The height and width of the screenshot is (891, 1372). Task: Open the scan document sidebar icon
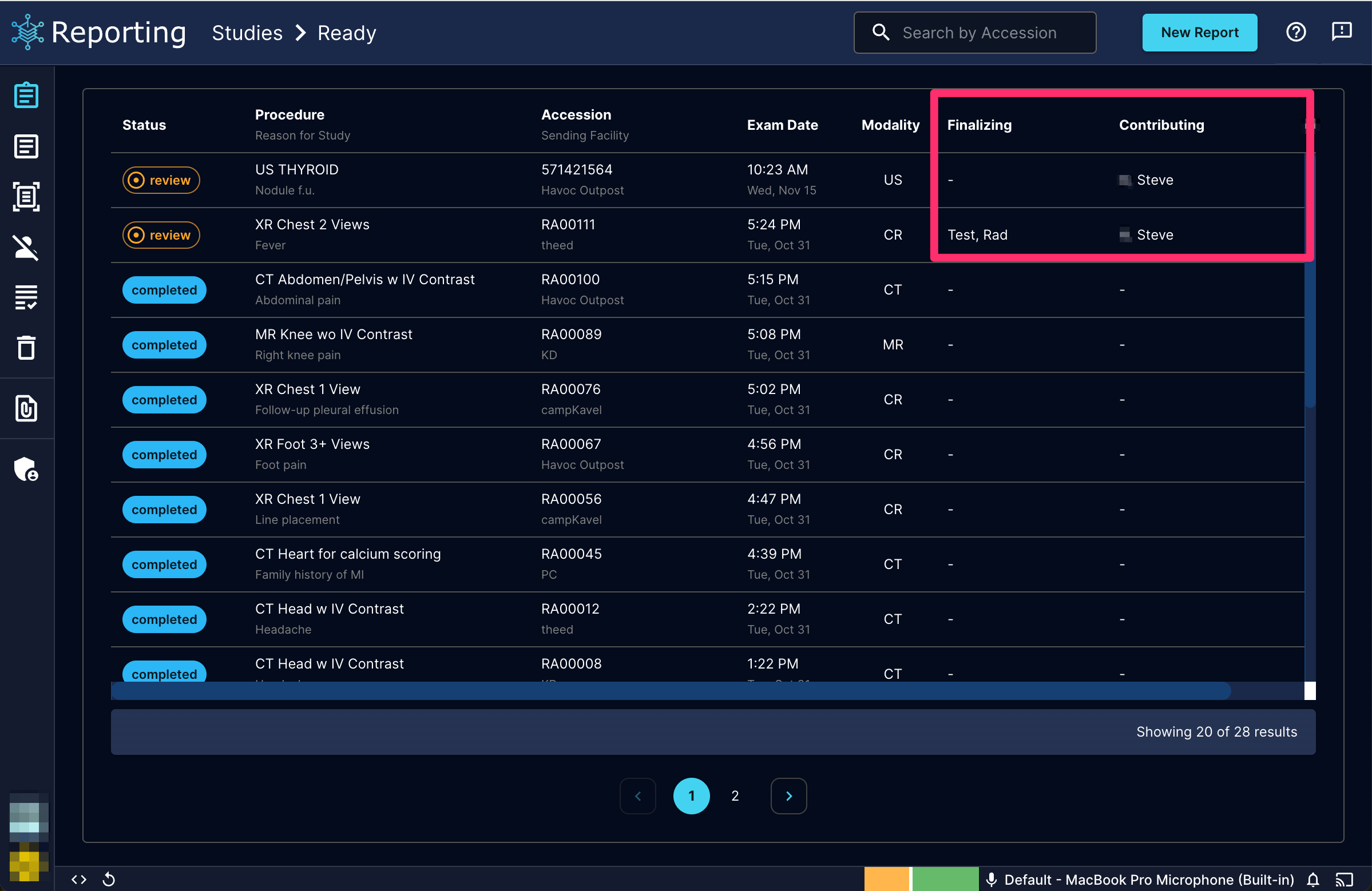click(x=26, y=197)
